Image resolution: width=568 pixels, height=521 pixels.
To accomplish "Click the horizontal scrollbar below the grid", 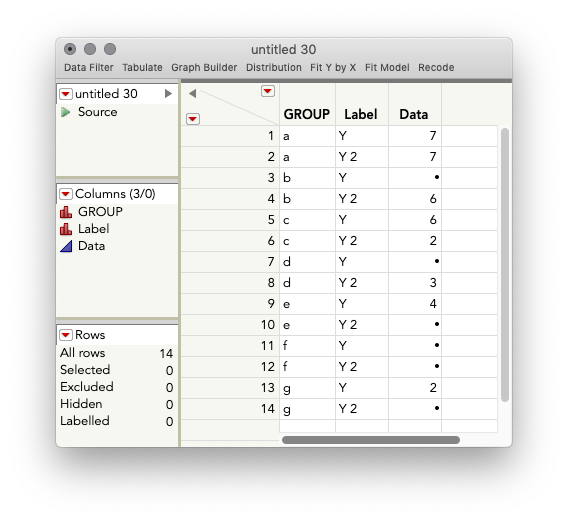I will click(371, 440).
